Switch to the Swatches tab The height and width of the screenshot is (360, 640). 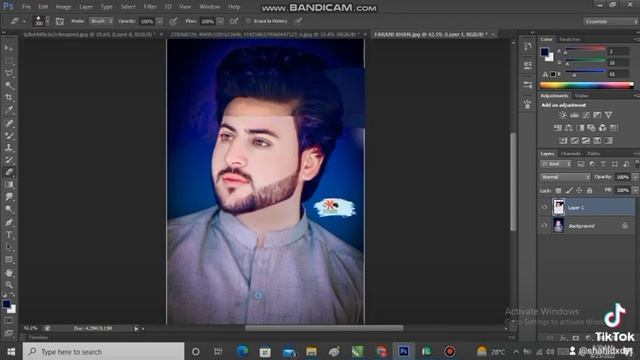[x=569, y=39]
